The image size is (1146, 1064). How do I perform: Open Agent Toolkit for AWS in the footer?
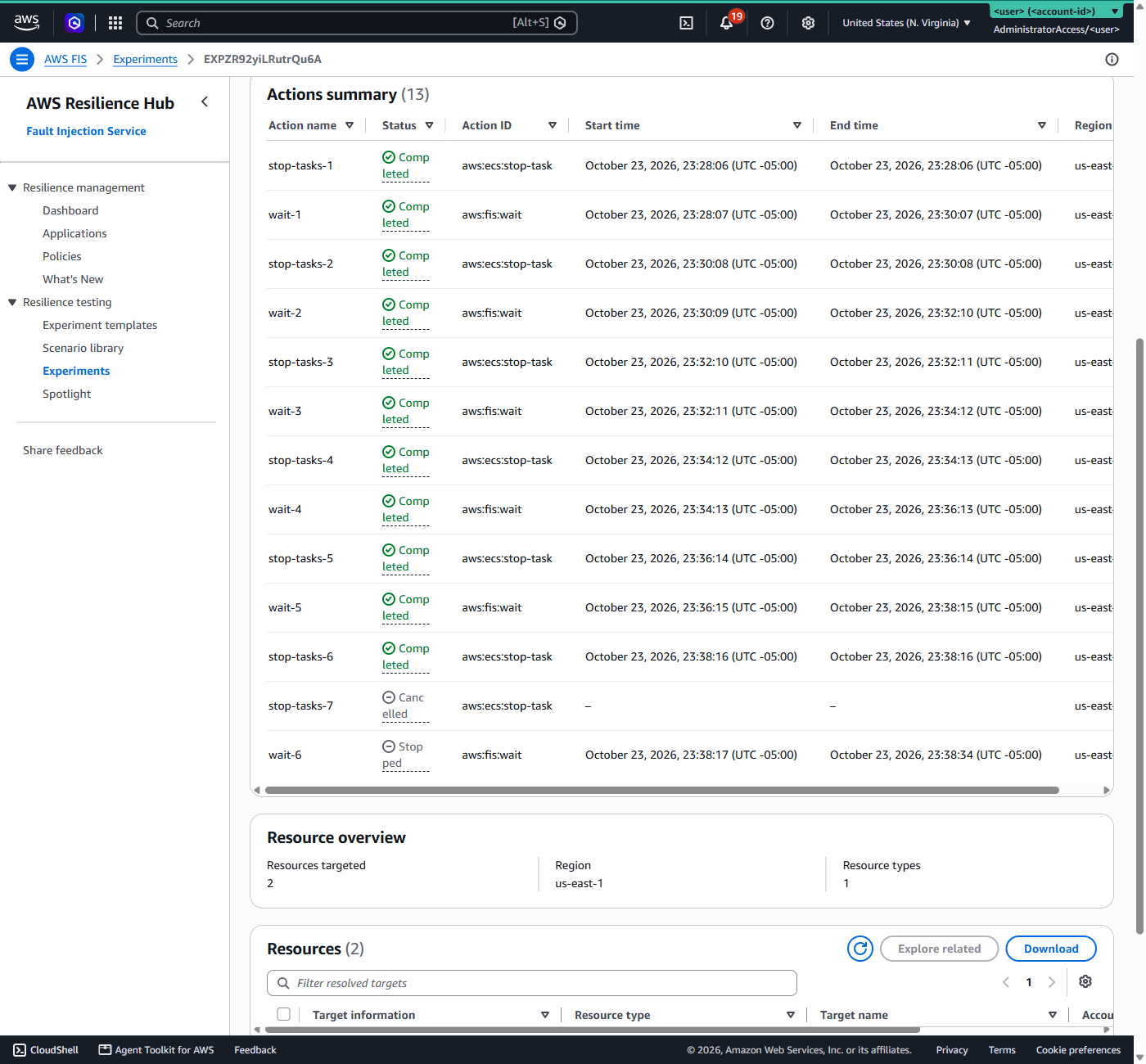pos(156,1050)
